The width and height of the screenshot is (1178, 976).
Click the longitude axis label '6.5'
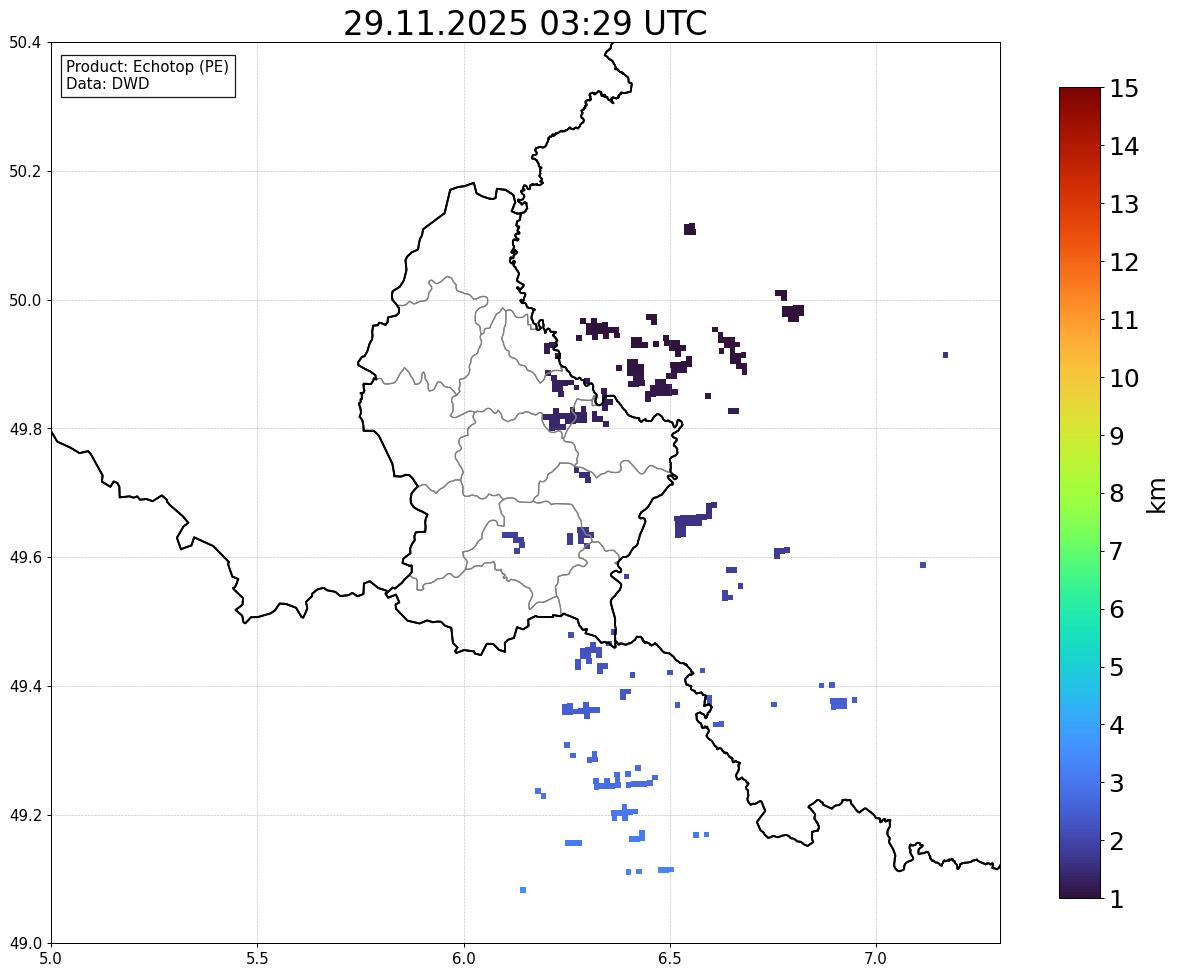(670, 959)
